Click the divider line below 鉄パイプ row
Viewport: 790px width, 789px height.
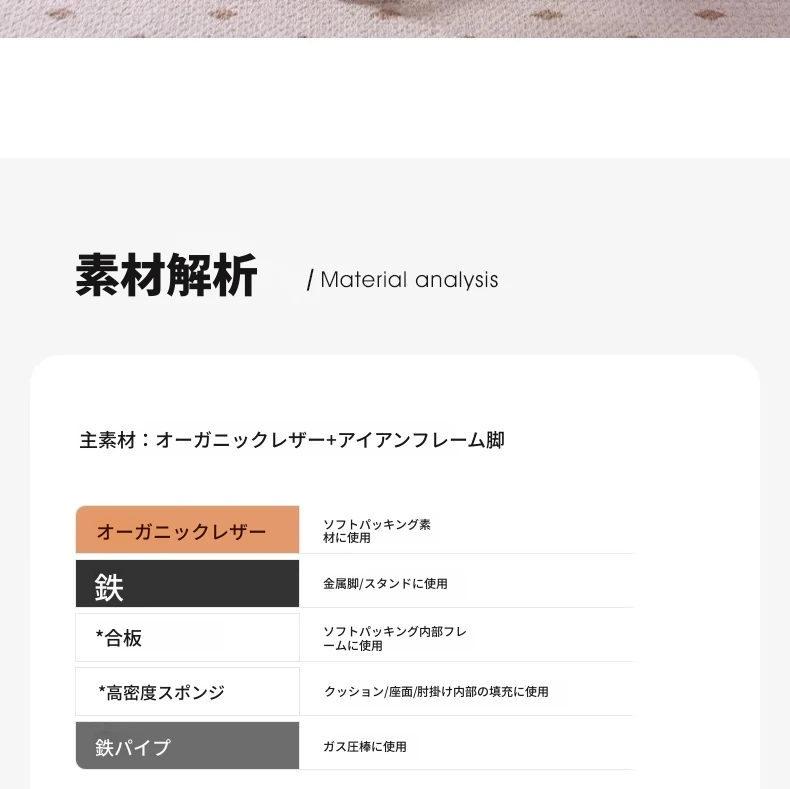click(466, 769)
